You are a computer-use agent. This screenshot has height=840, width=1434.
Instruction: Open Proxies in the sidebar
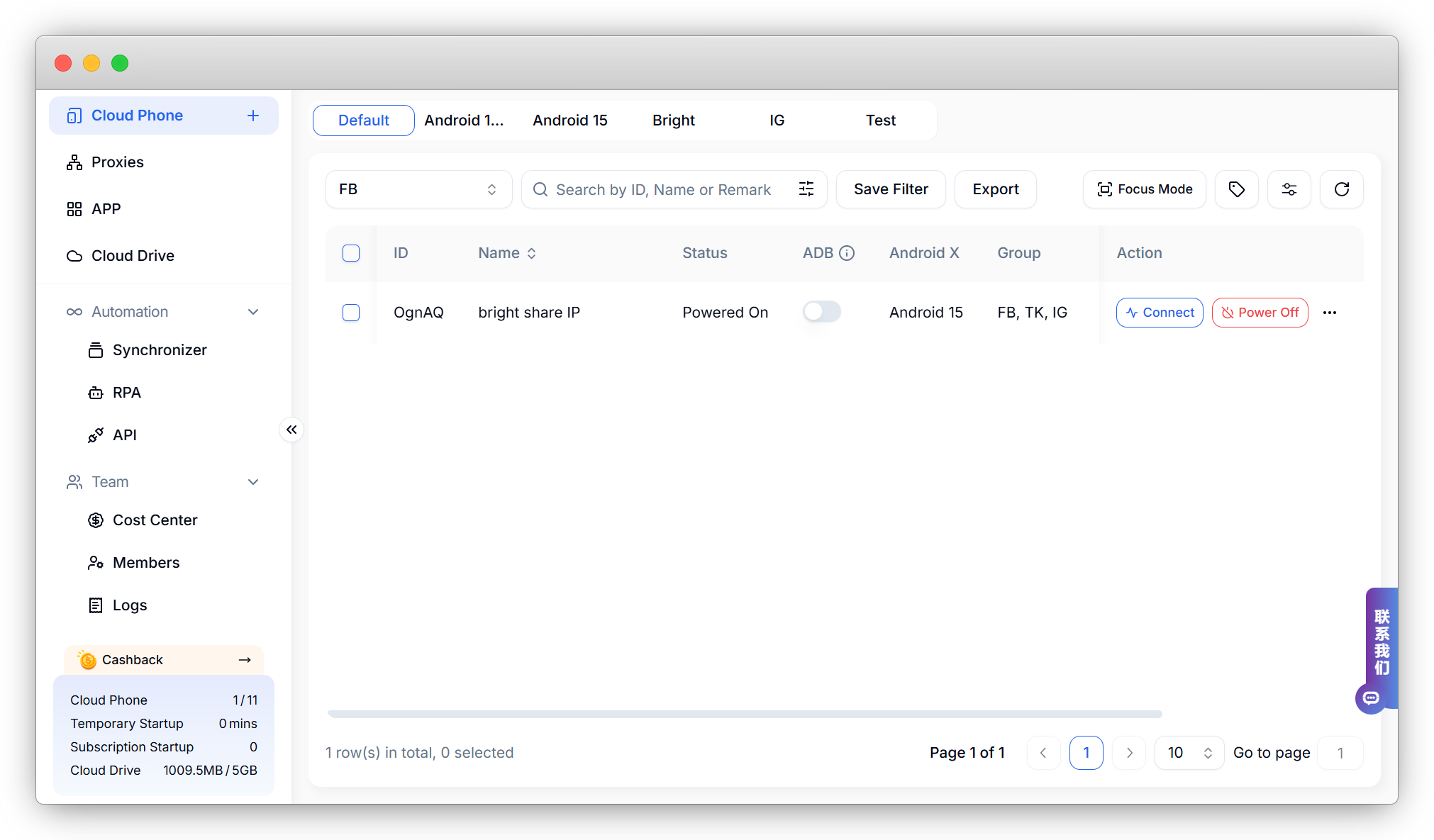click(118, 162)
